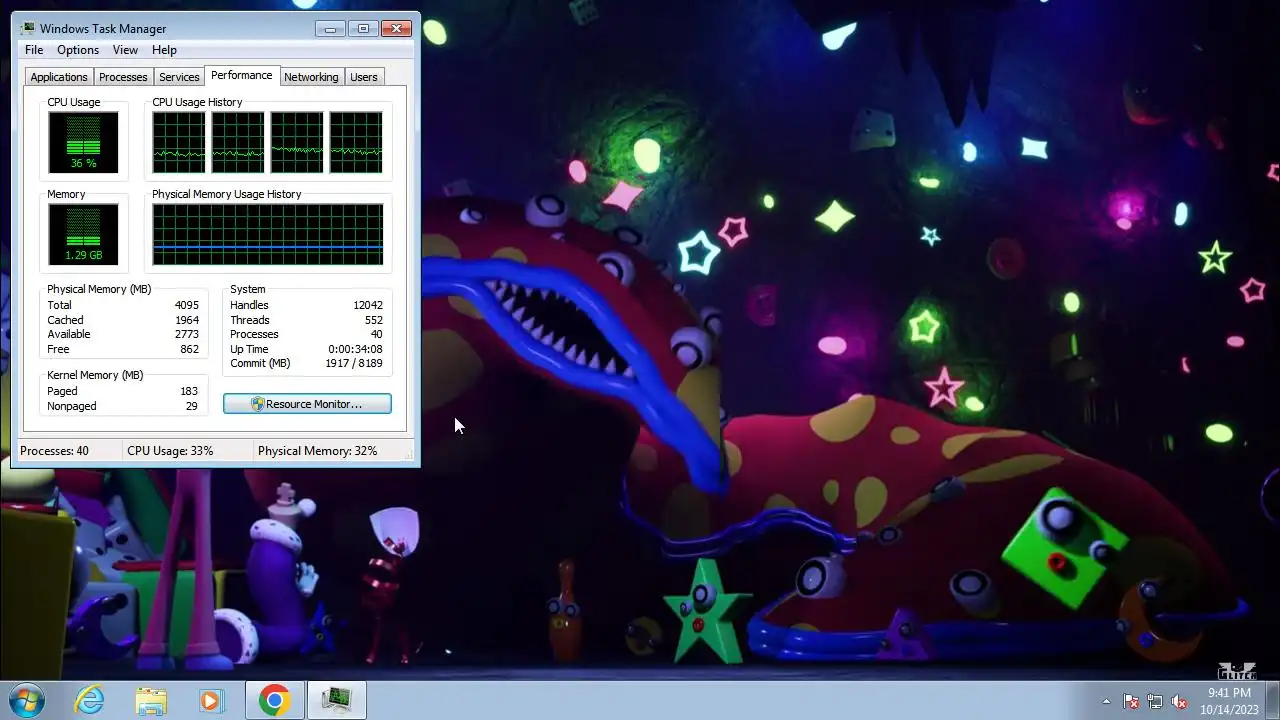
Task: Click the Task Manager title bar icon
Action: [28, 29]
